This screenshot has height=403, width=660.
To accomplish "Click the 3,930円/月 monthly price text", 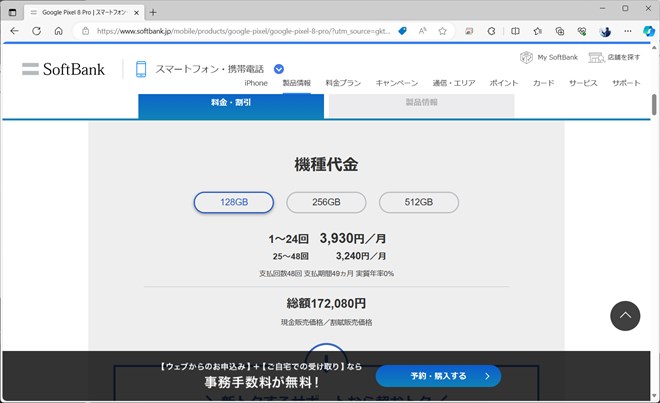I will (353, 238).
